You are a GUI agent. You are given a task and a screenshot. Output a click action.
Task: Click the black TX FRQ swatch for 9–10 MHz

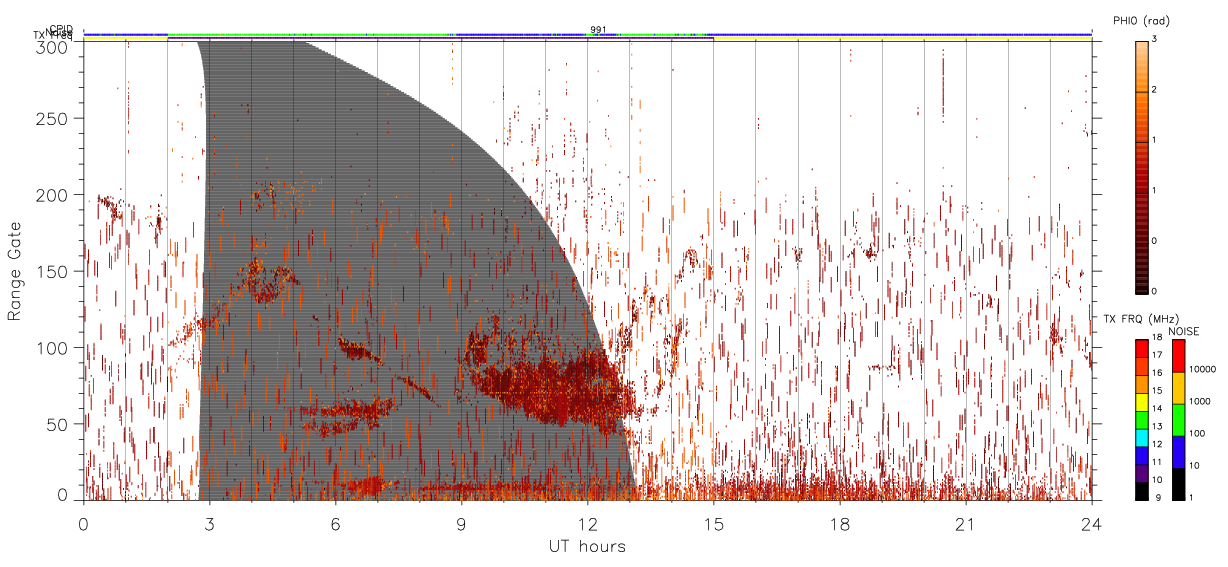(x=1142, y=491)
